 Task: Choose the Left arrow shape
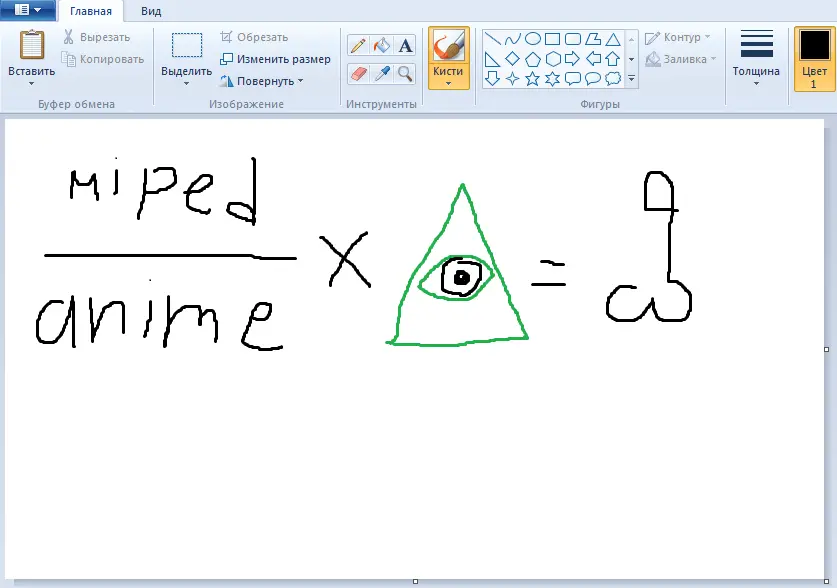tap(593, 59)
